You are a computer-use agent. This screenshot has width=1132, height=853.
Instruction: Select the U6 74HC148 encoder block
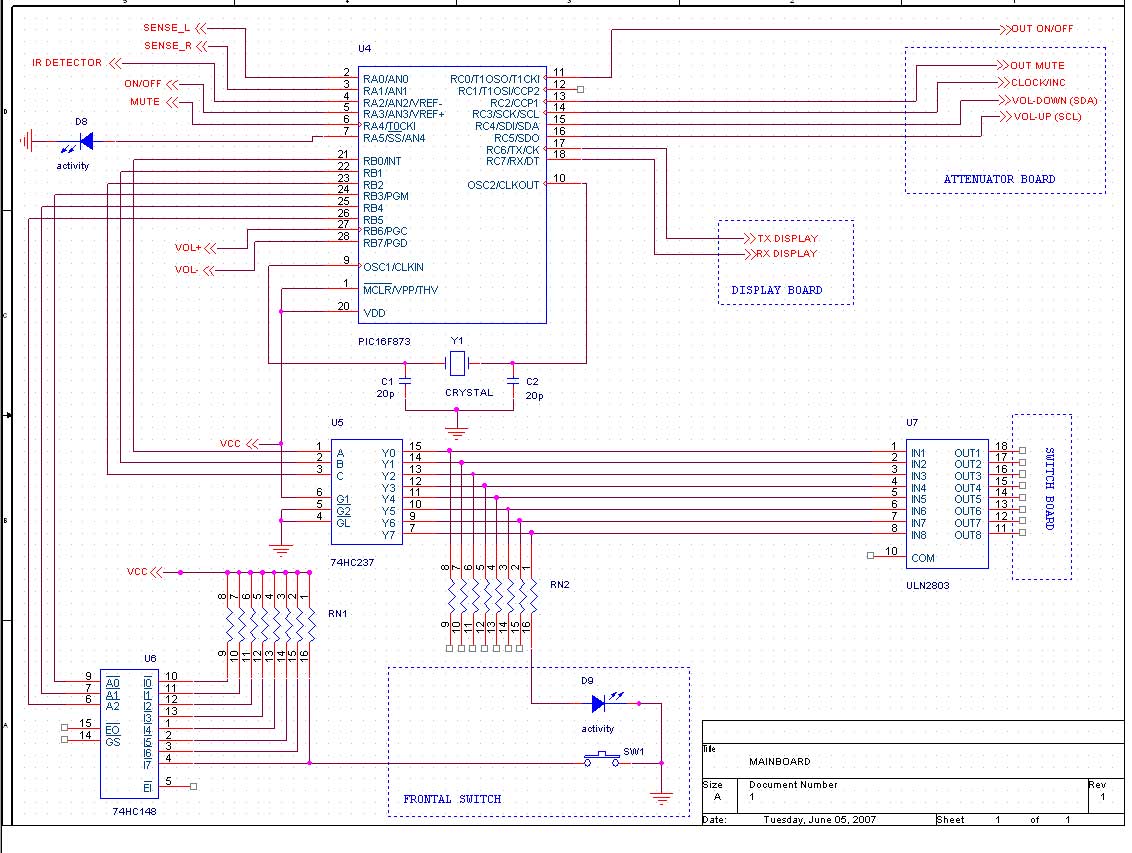[129, 733]
